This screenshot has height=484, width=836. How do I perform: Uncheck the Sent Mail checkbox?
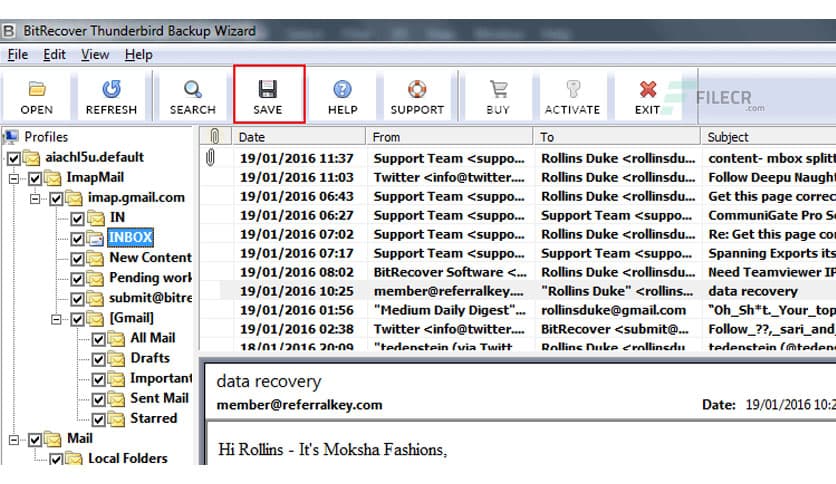click(x=99, y=400)
